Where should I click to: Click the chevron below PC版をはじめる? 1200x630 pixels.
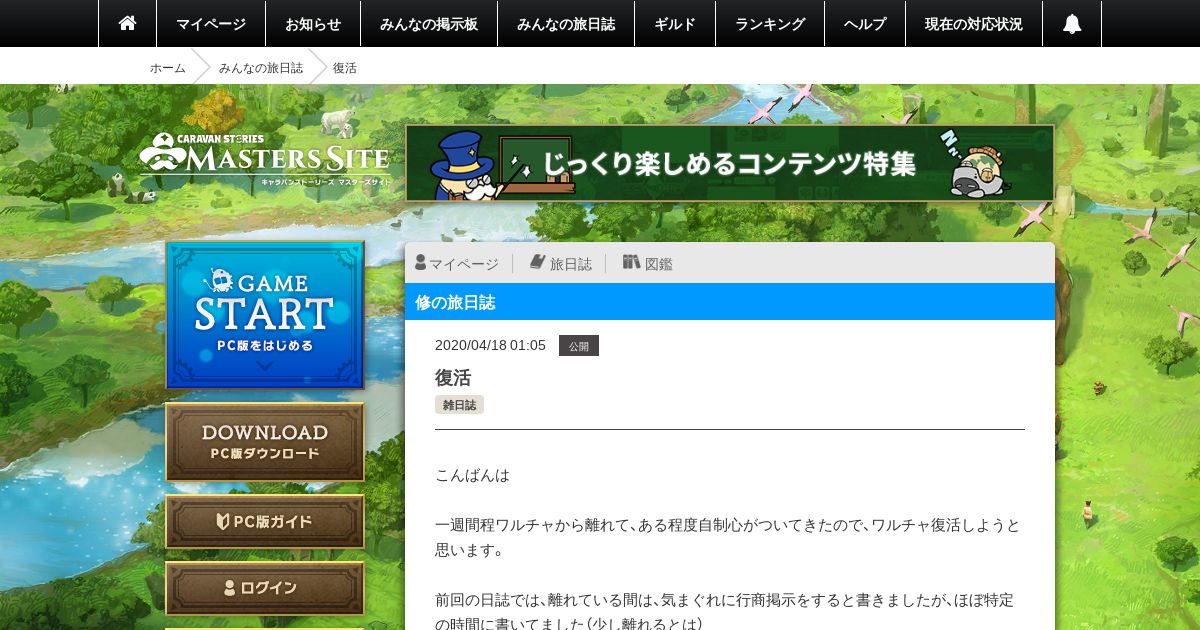[264, 367]
